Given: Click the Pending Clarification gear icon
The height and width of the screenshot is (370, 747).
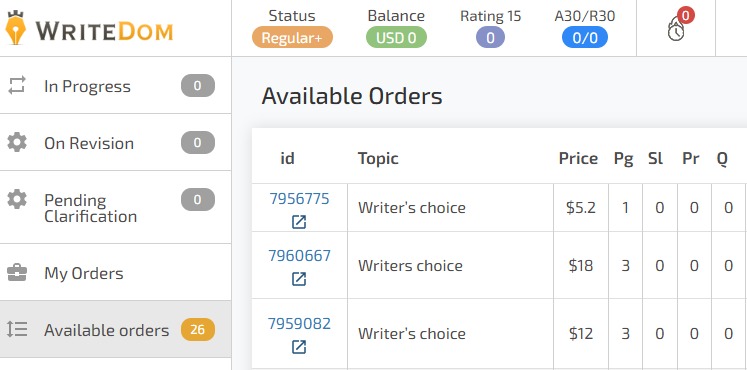Looking at the screenshot, I should tap(17, 199).
